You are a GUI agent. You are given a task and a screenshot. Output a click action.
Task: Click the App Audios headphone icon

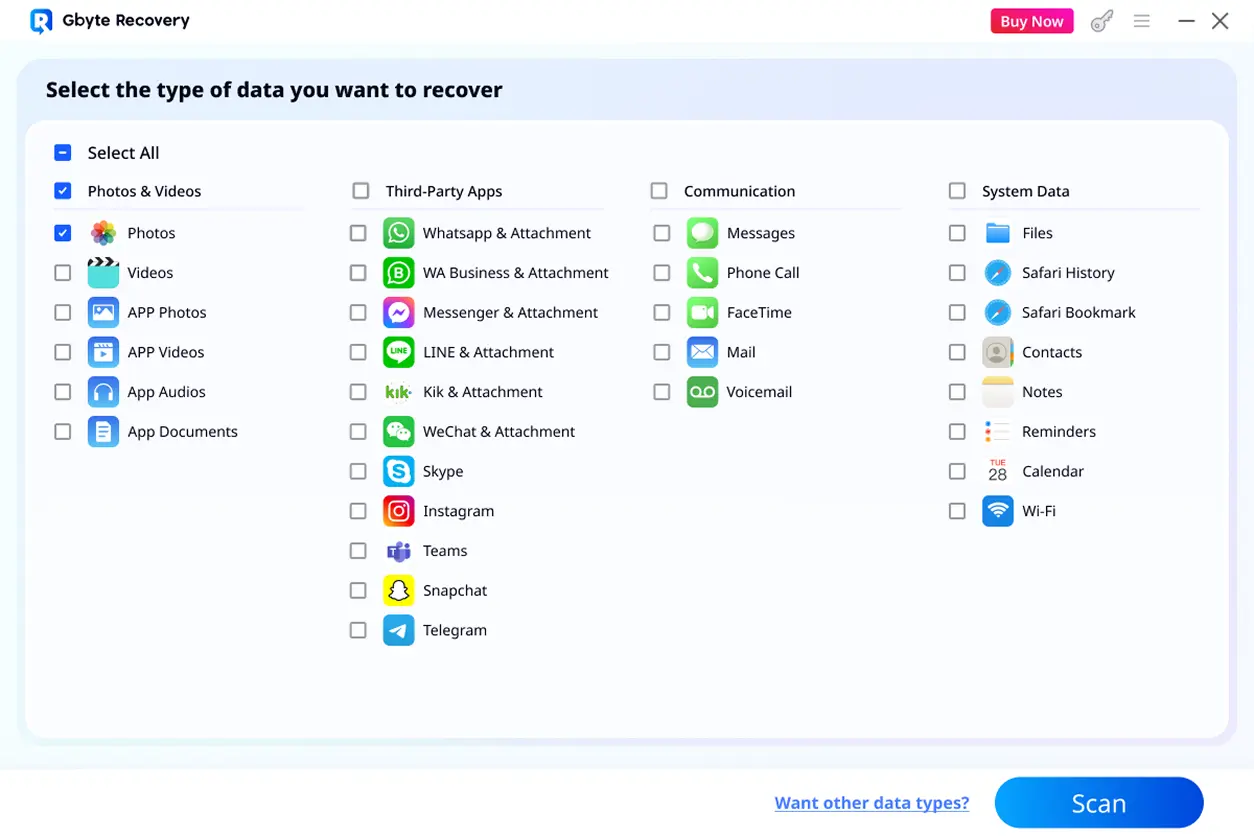click(103, 392)
